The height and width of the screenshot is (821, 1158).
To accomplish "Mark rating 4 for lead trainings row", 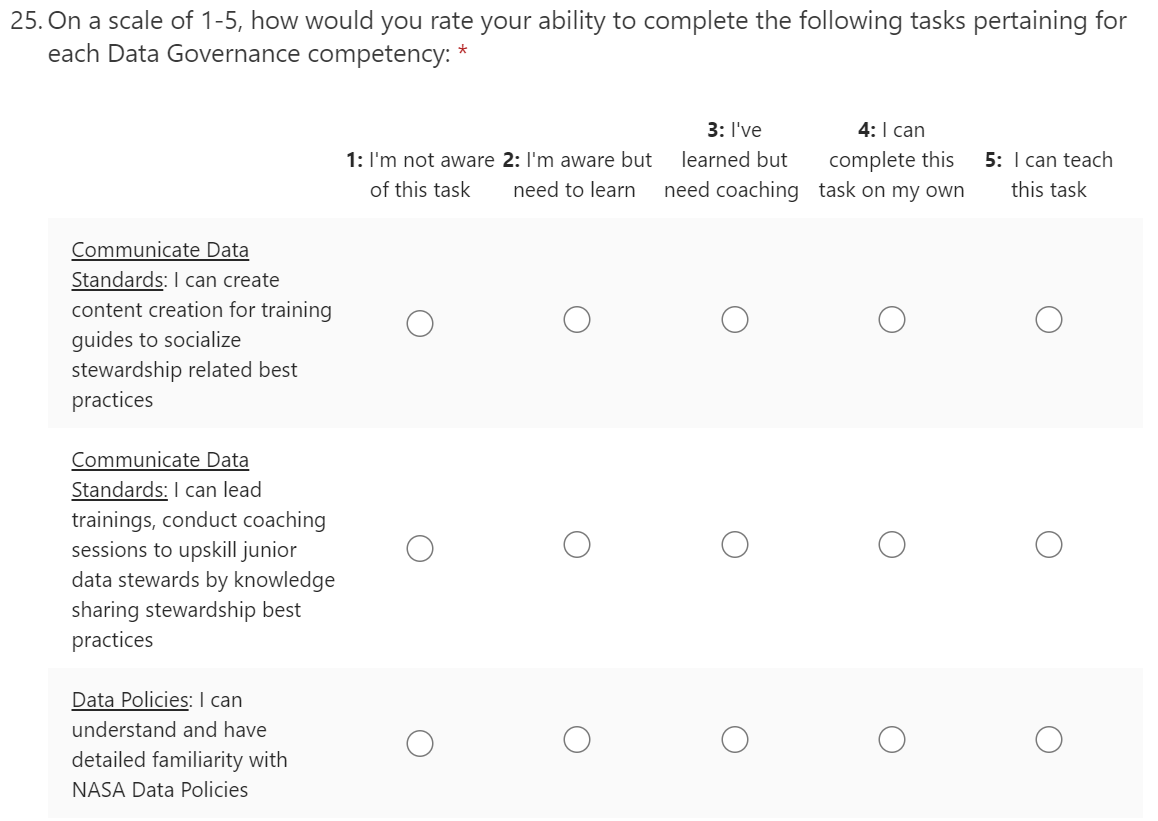I will [x=892, y=544].
